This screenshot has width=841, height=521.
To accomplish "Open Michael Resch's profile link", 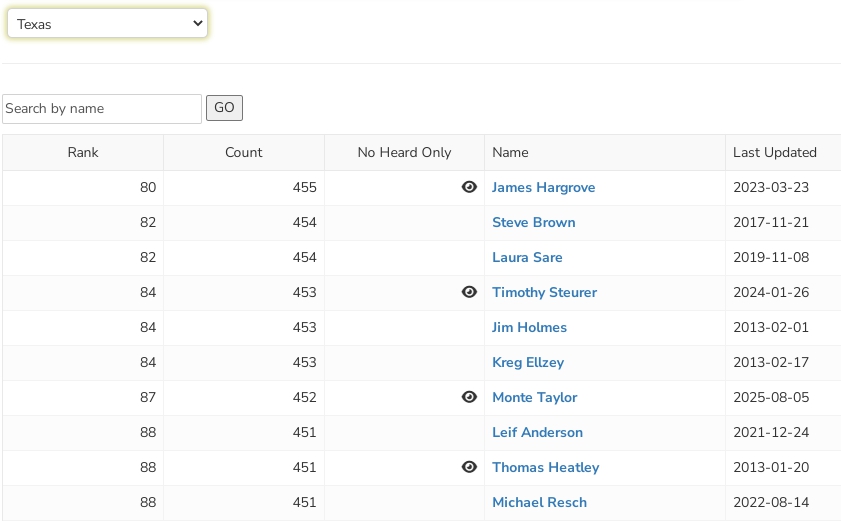I will coord(539,503).
